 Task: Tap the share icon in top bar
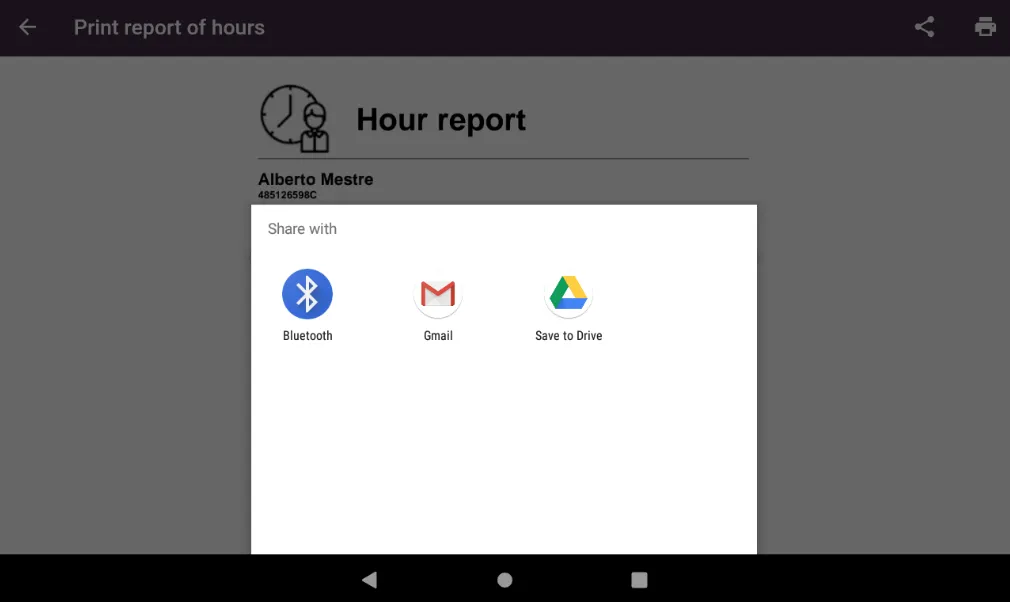924,27
